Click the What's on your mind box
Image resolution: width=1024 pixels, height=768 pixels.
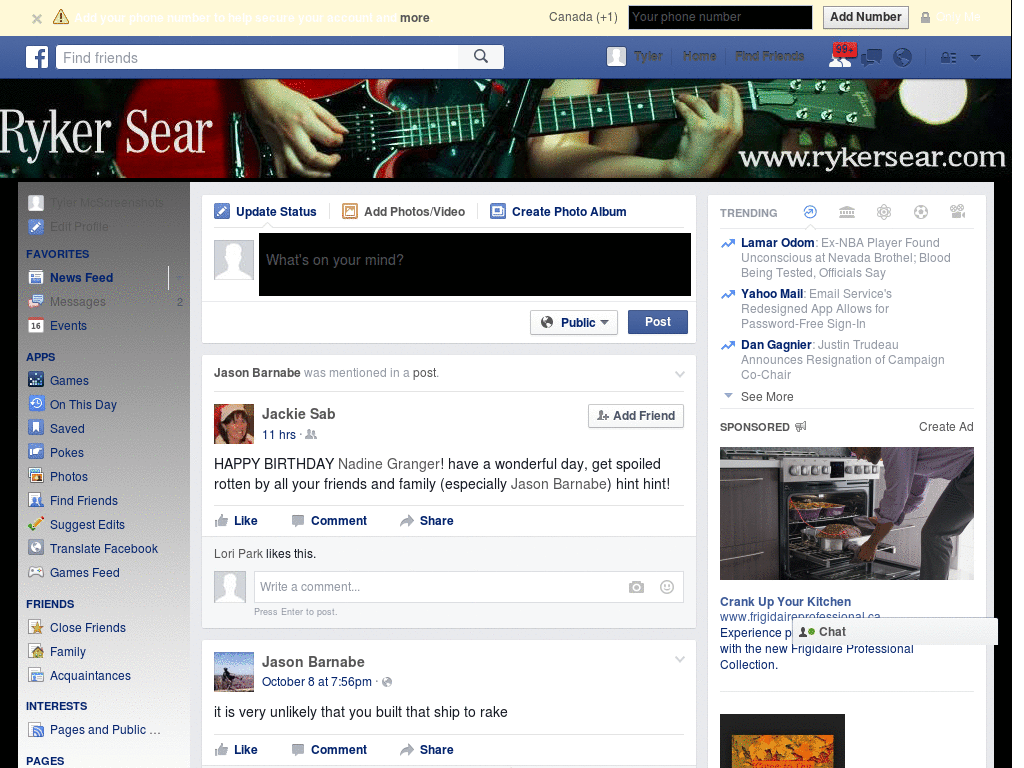(x=475, y=264)
